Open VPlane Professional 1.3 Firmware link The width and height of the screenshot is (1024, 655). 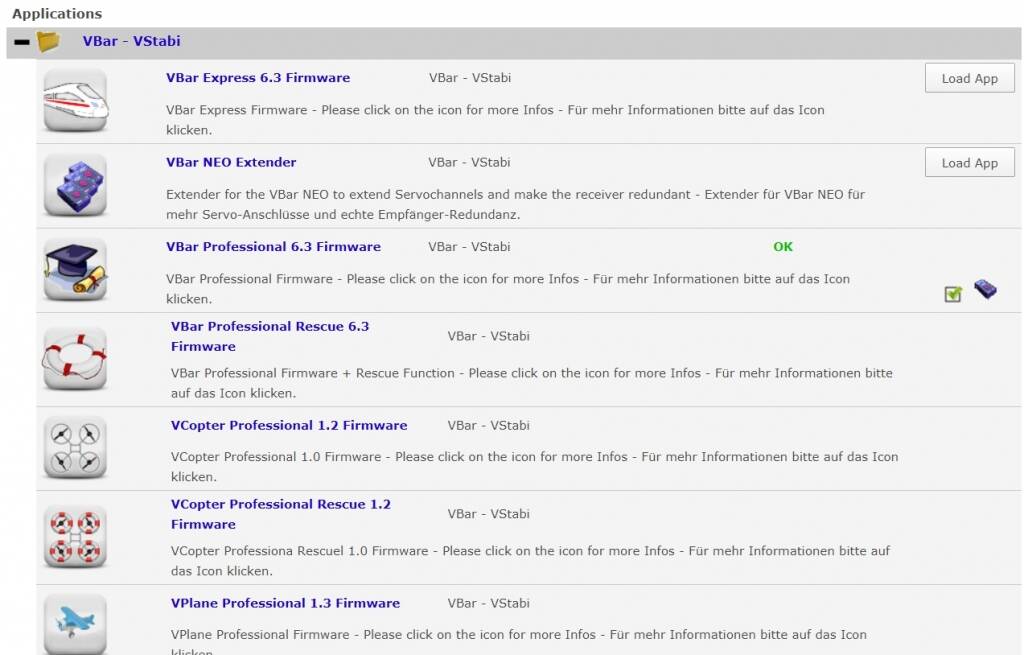[x=285, y=603]
